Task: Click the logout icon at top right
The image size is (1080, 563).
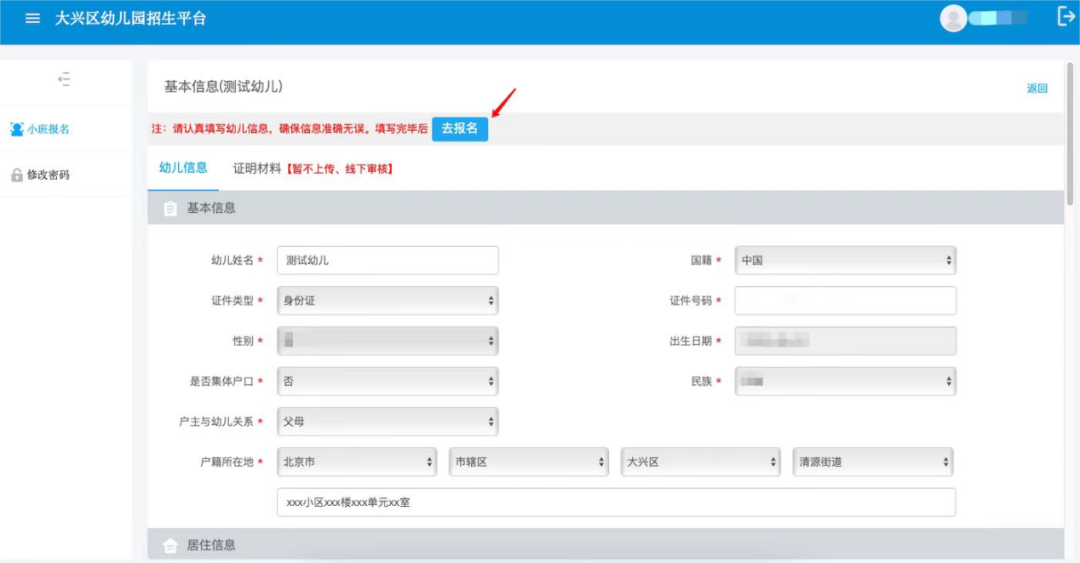Action: [1065, 16]
